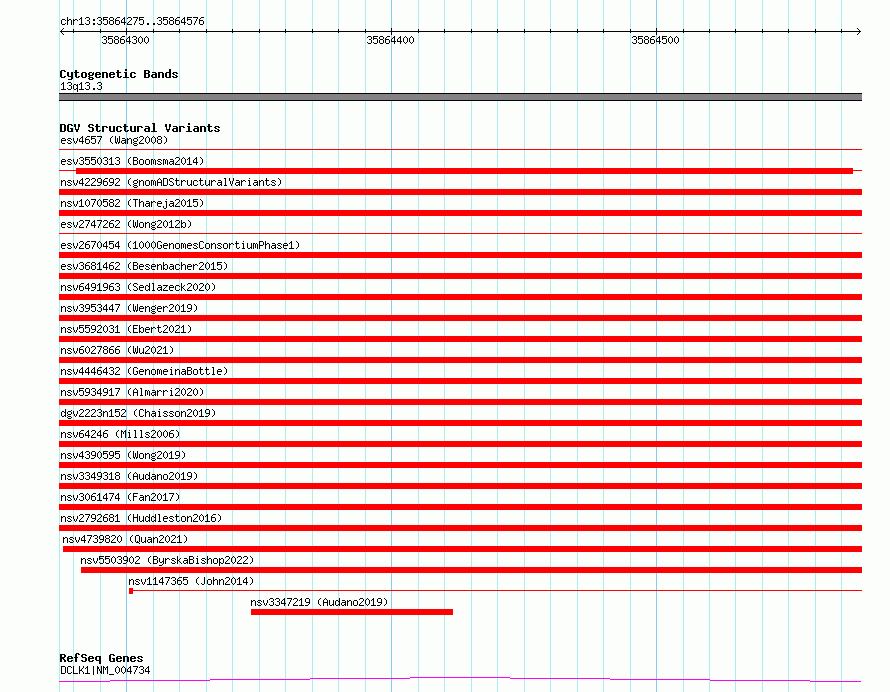This screenshot has width=890, height=692.
Task: Click the thin red line of esv2747262 variant
Action: [x=460, y=234]
